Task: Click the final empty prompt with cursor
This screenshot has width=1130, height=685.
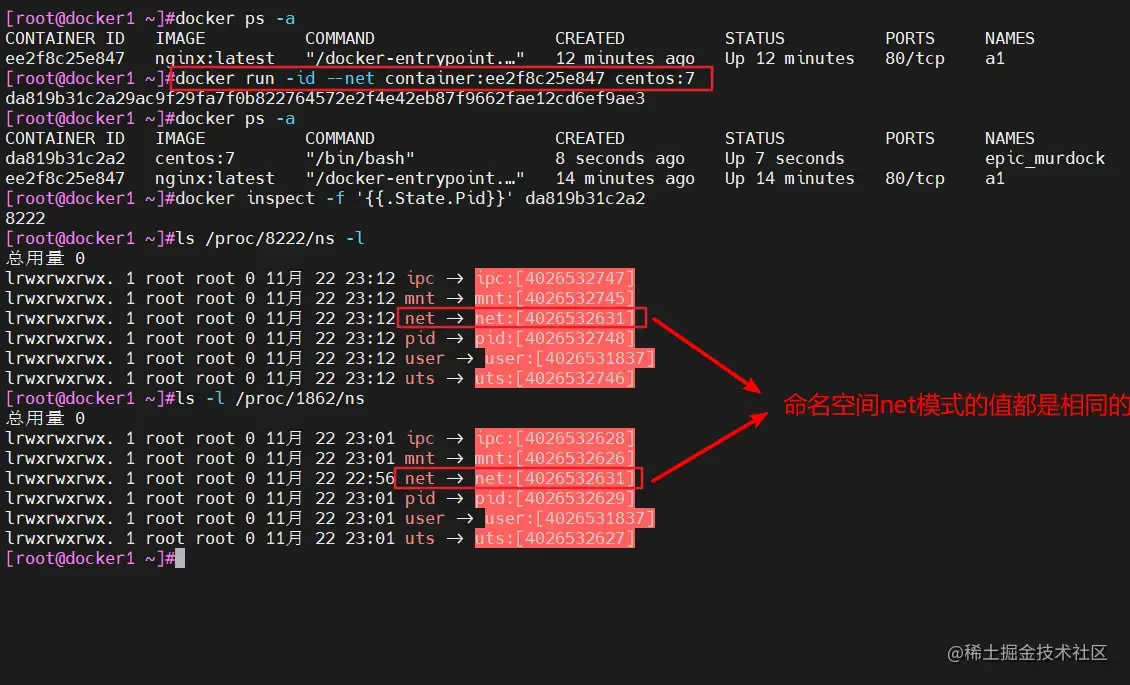Action: point(94,558)
